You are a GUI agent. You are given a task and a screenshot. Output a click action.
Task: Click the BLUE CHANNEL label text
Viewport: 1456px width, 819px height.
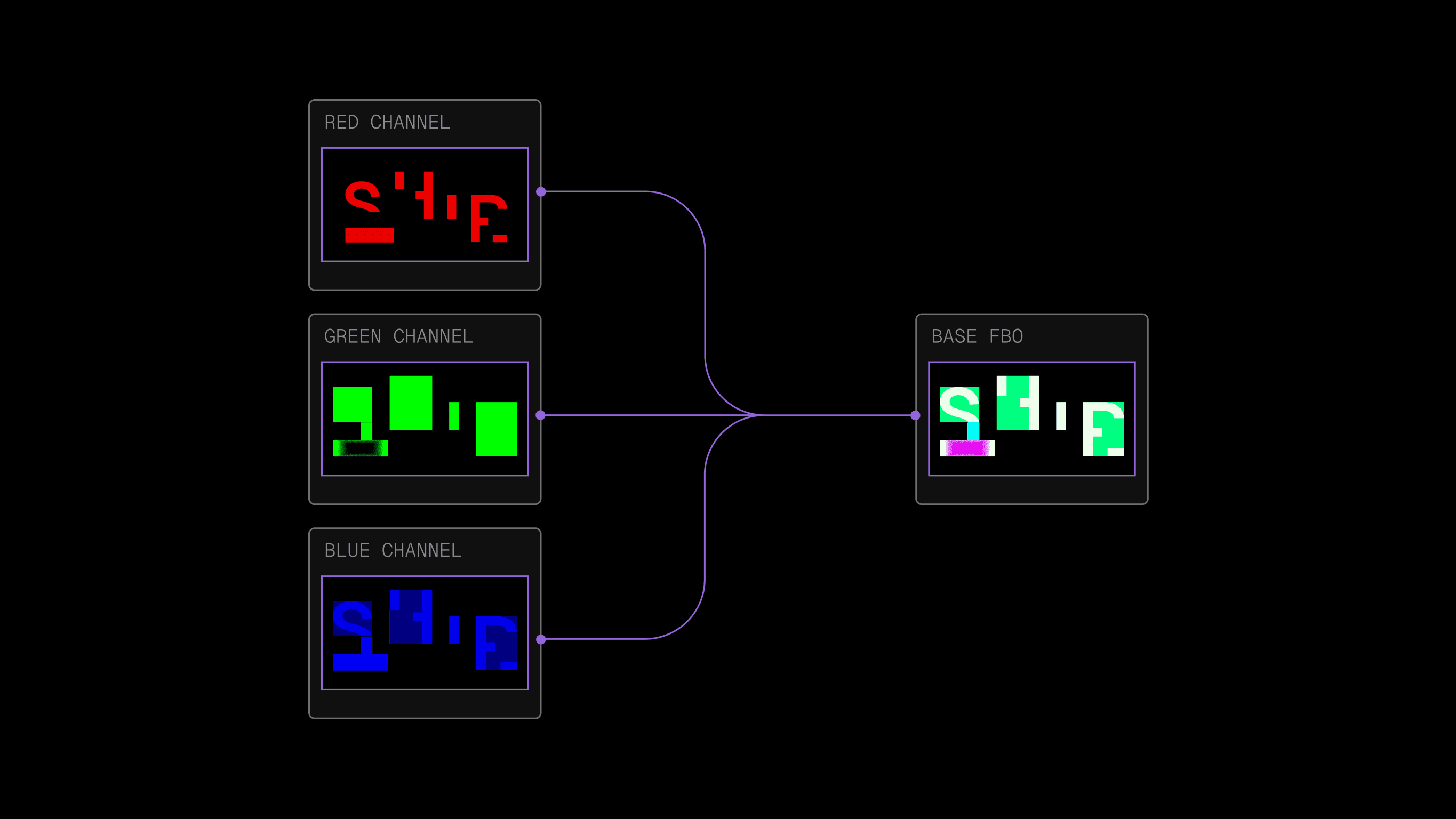(393, 549)
